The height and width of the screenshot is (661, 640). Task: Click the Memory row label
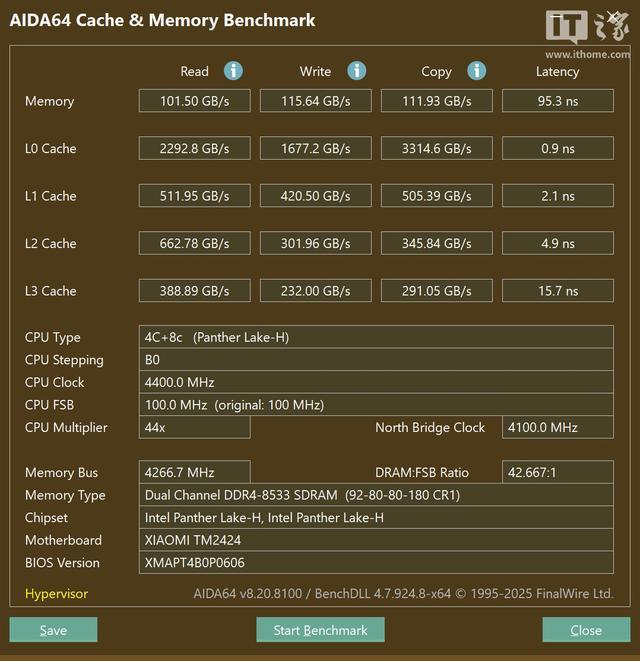click(49, 101)
